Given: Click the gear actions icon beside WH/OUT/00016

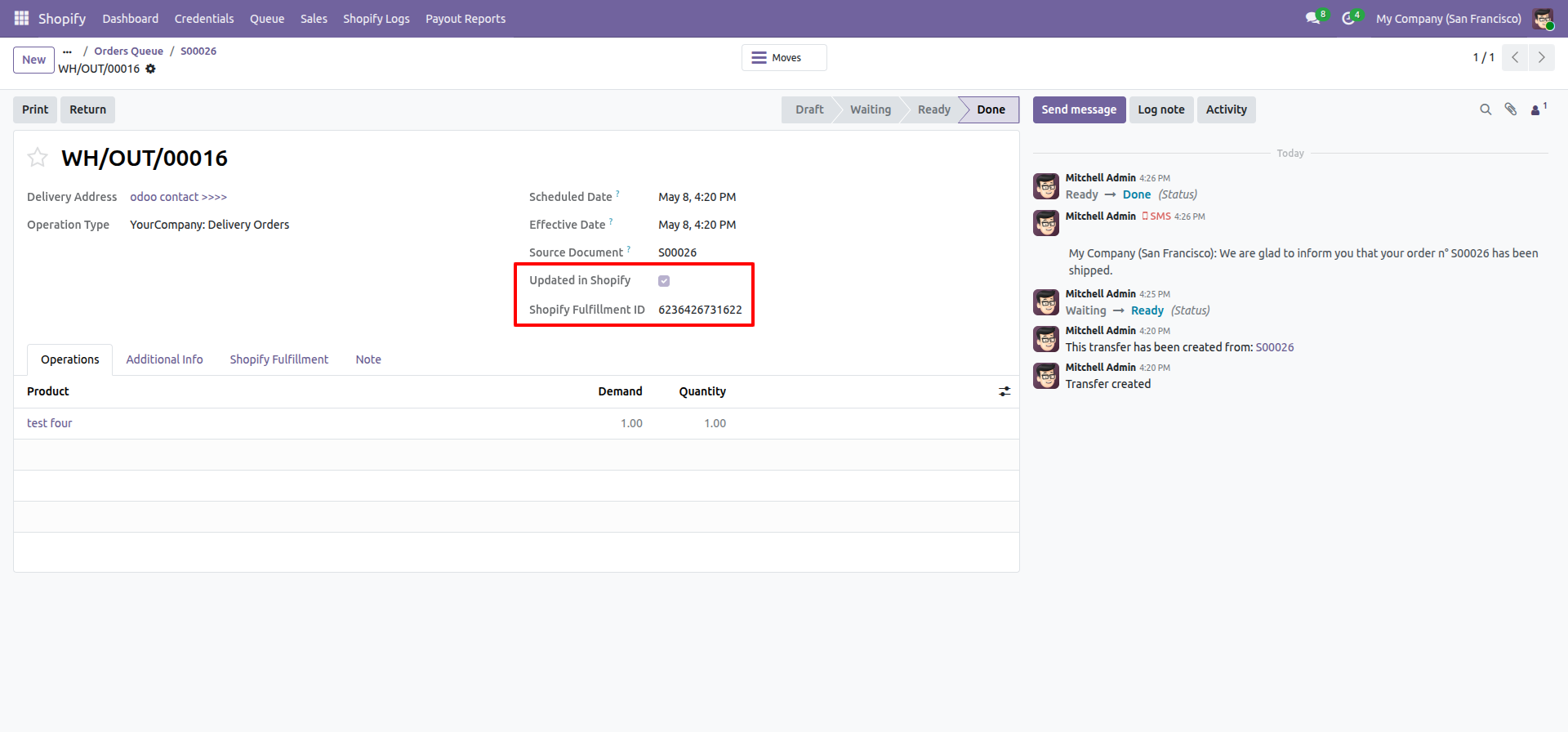Looking at the screenshot, I should point(150,69).
